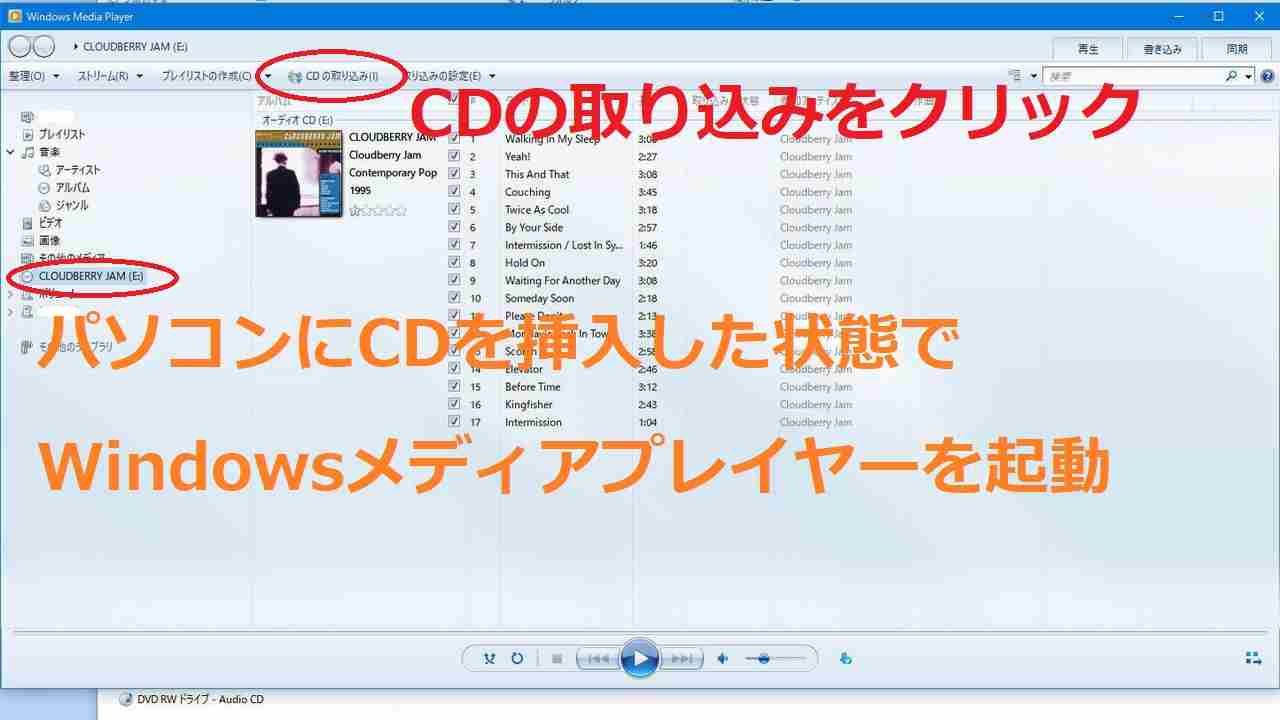Uncheck track 3 This And That checkbox

tap(454, 174)
